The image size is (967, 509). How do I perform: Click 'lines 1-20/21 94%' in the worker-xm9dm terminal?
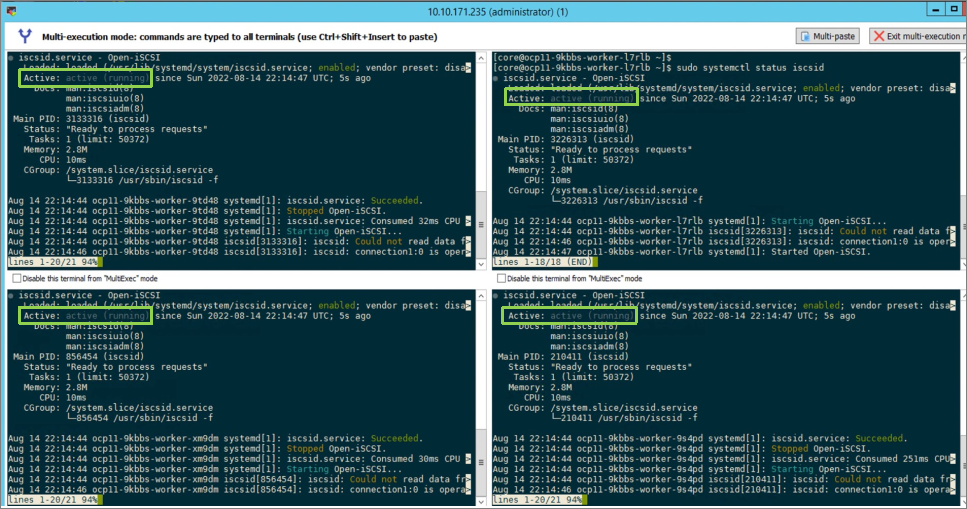(55, 500)
